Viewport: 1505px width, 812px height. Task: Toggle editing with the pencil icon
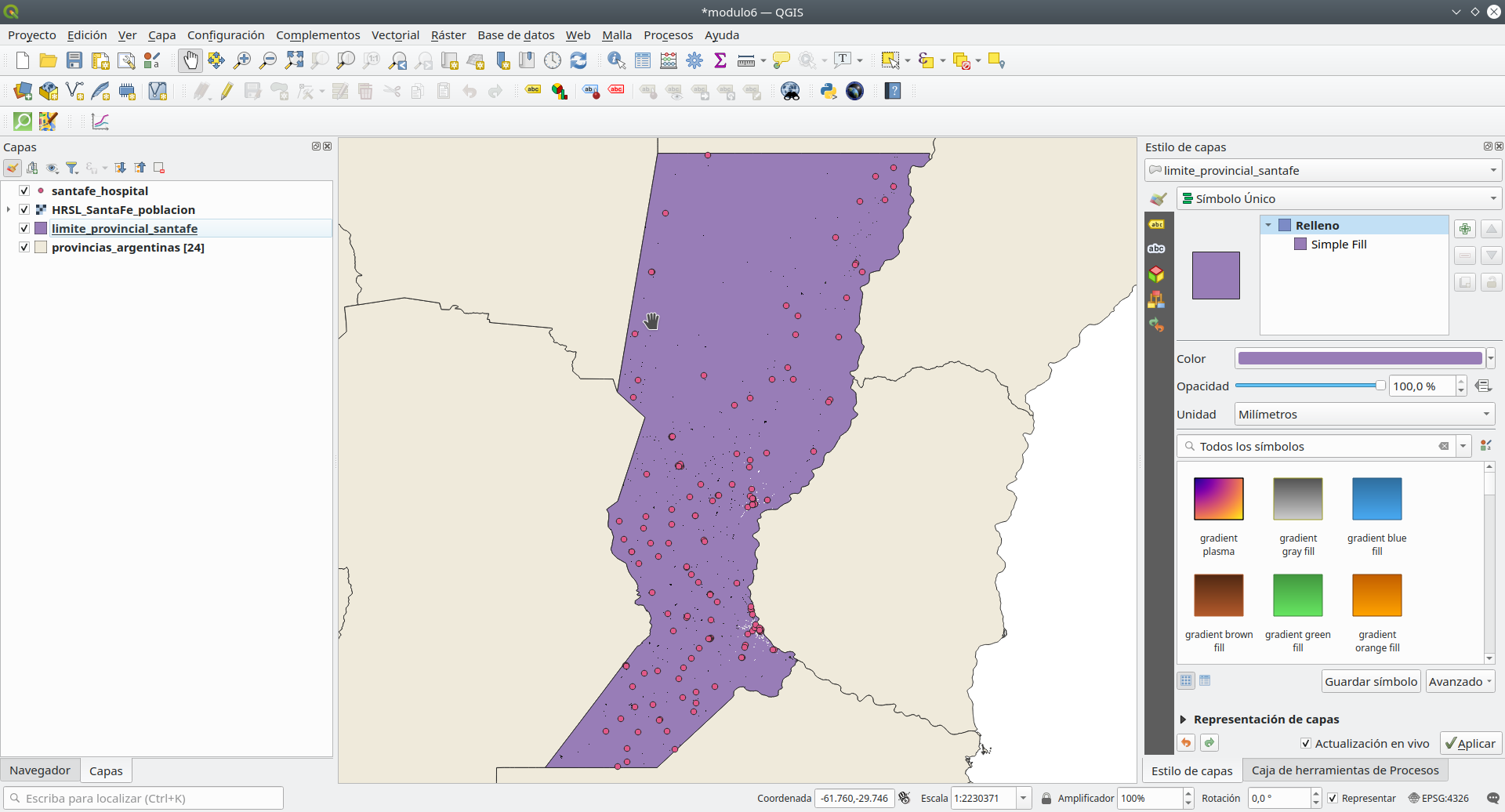tap(227, 91)
